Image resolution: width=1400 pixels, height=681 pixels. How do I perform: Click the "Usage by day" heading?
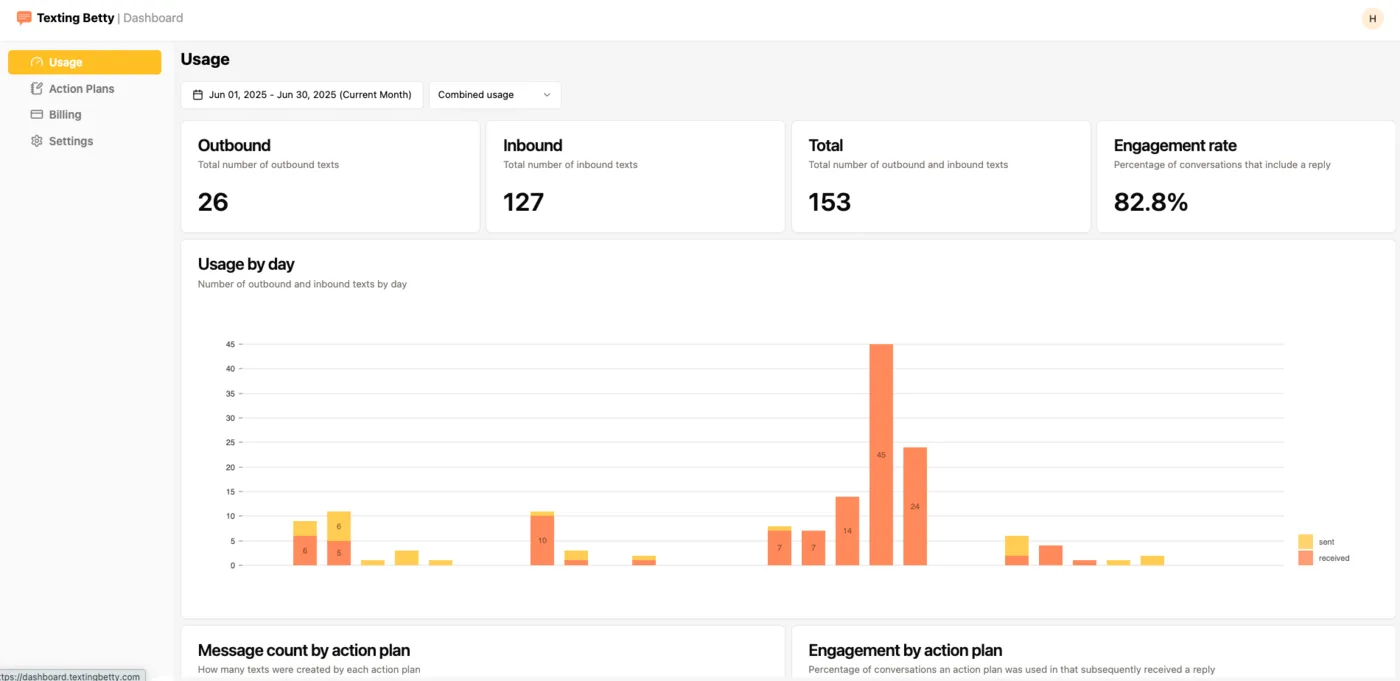point(246,264)
